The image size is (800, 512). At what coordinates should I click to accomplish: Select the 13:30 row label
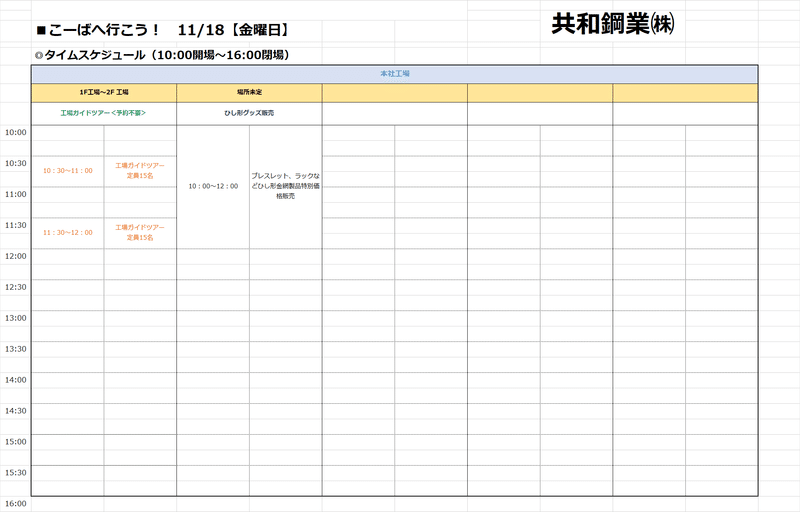click(16, 349)
